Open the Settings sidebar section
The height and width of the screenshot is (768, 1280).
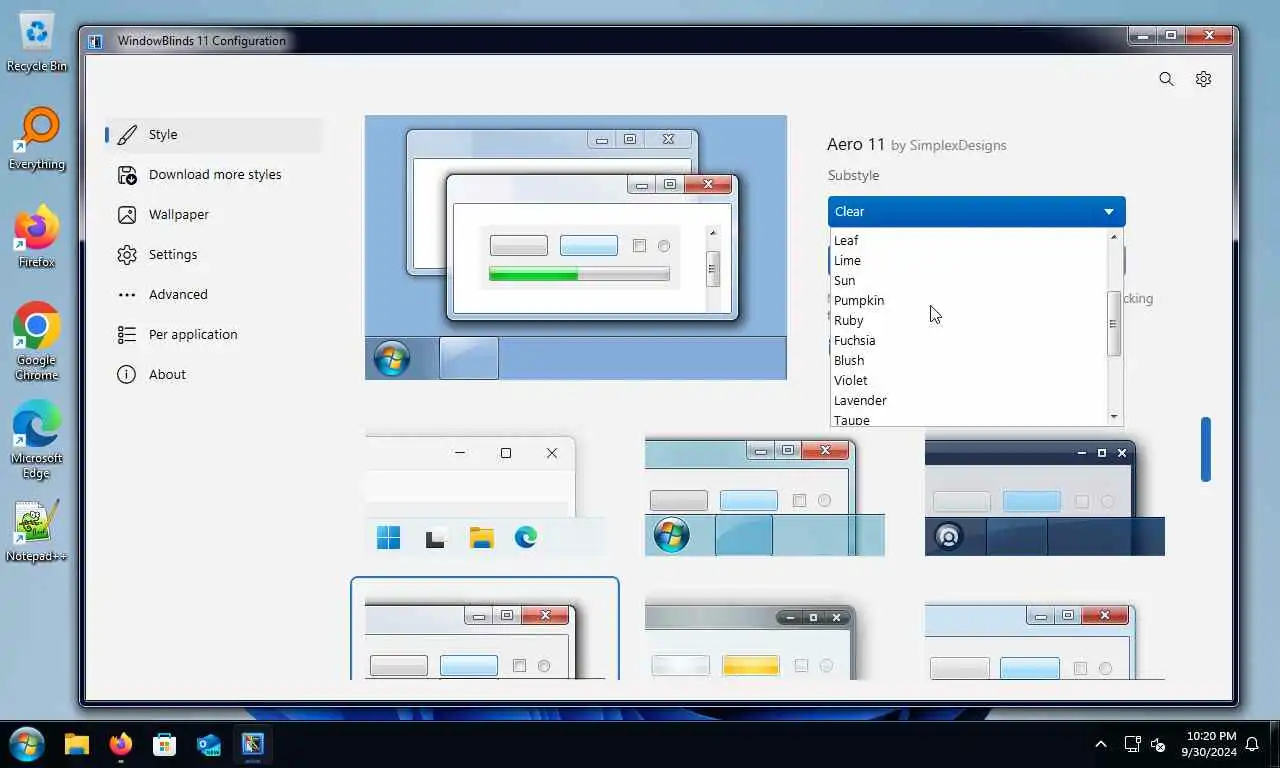click(x=214, y=255)
